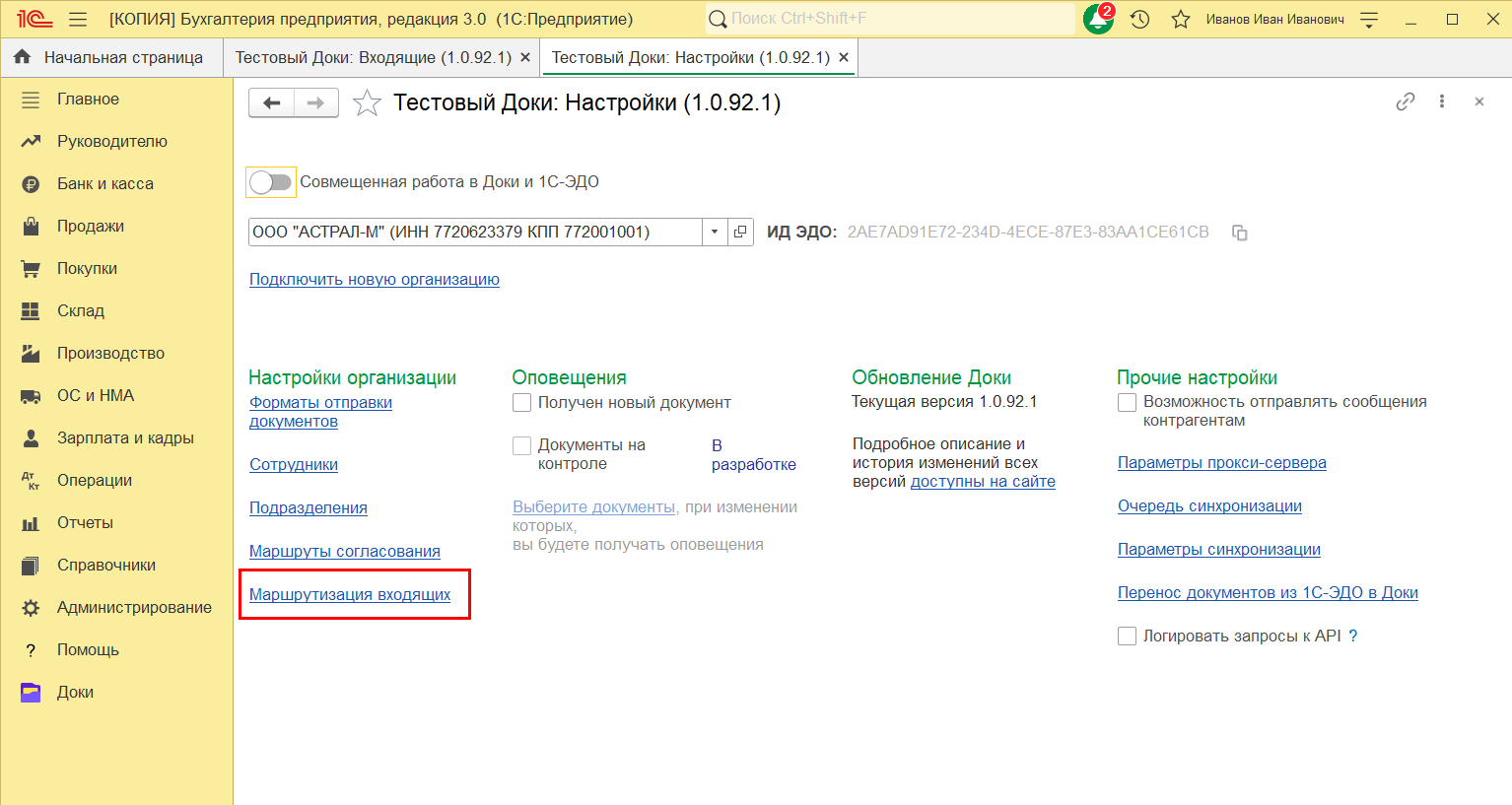
Task: Open Перенос документов из 1С-ЭДО в Доки
Action: [x=1268, y=593]
